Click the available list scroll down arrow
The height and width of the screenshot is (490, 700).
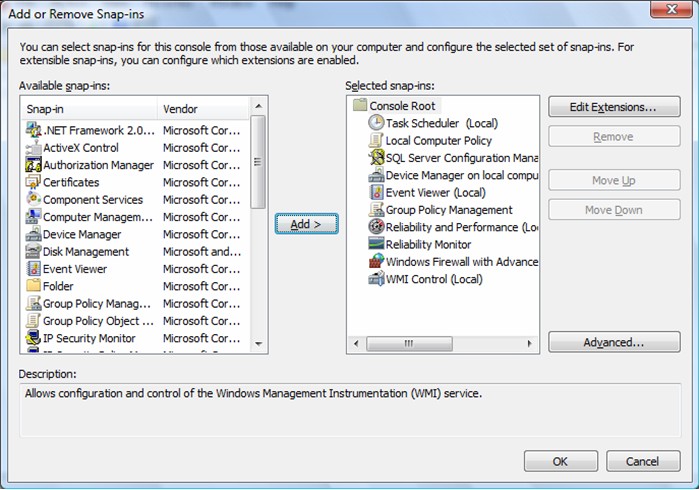click(258, 344)
